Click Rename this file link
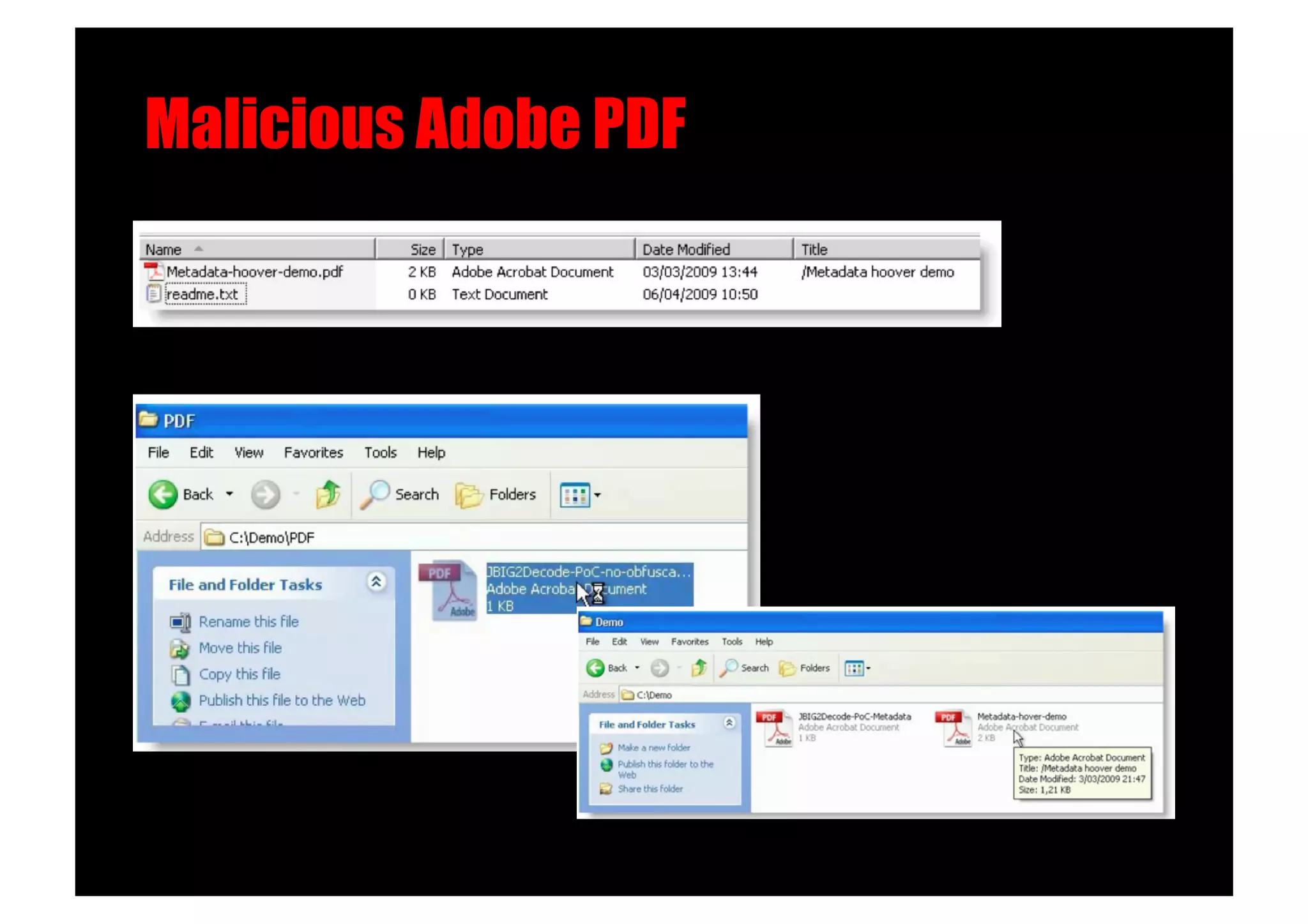 coord(248,622)
